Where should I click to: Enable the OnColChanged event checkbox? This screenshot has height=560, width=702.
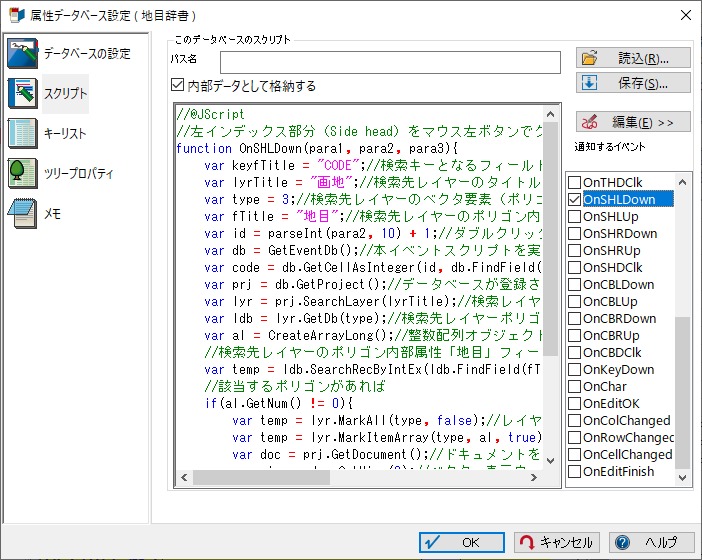(574, 420)
